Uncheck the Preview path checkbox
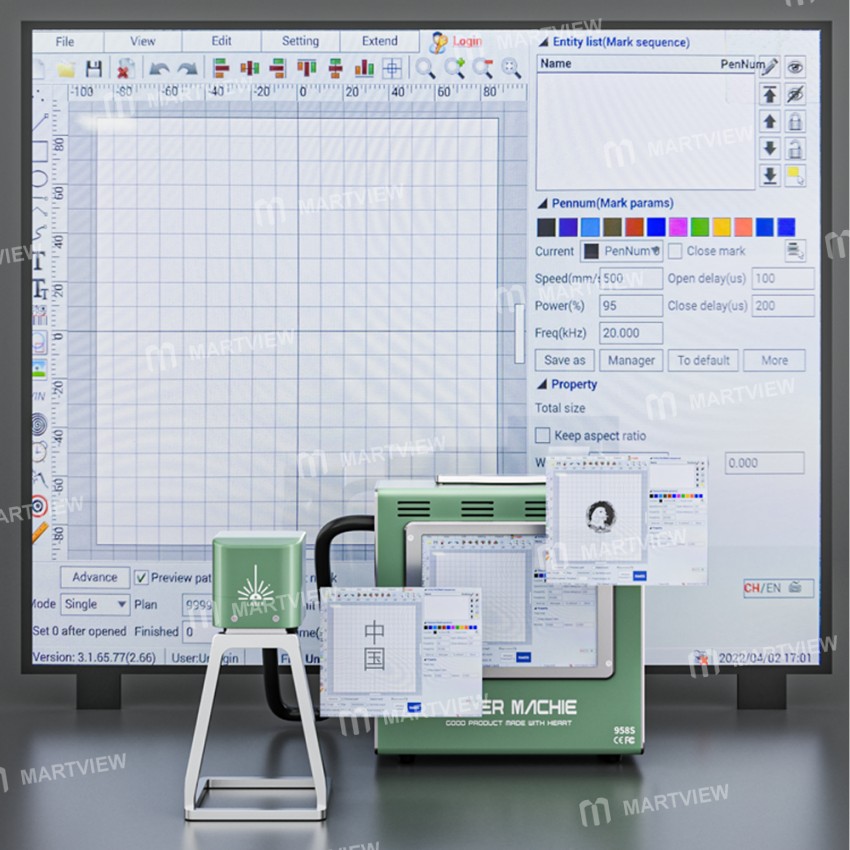This screenshot has width=850, height=850. pos(141,577)
